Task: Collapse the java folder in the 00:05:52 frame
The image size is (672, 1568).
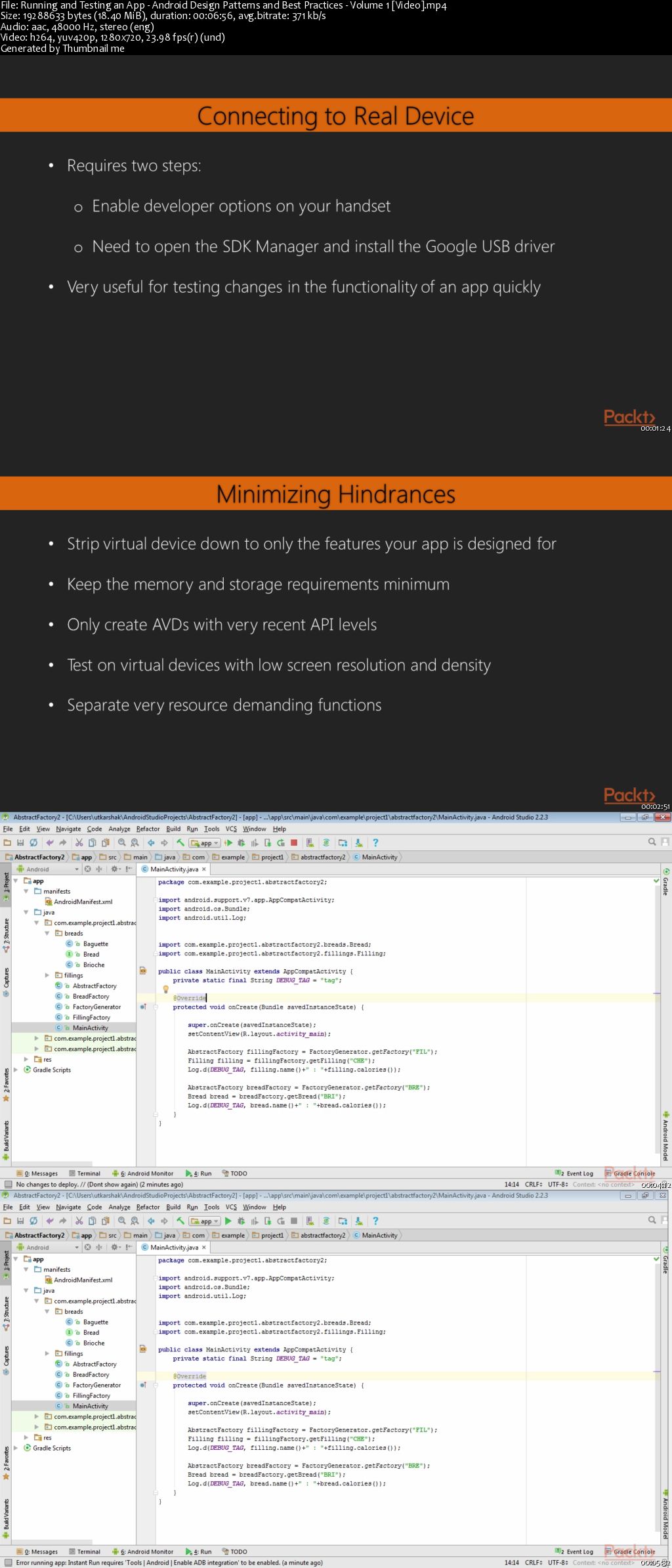Action: click(x=26, y=1290)
